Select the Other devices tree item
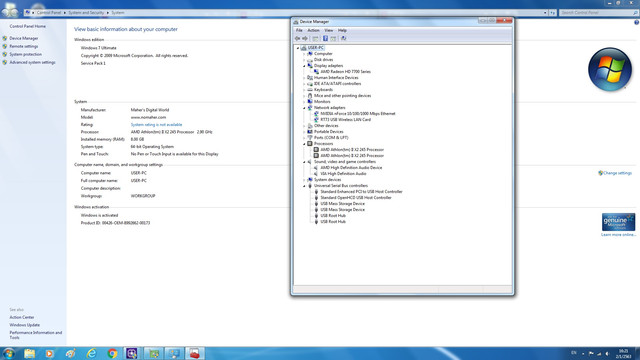Viewport: 640px width, 360px height. 326,126
